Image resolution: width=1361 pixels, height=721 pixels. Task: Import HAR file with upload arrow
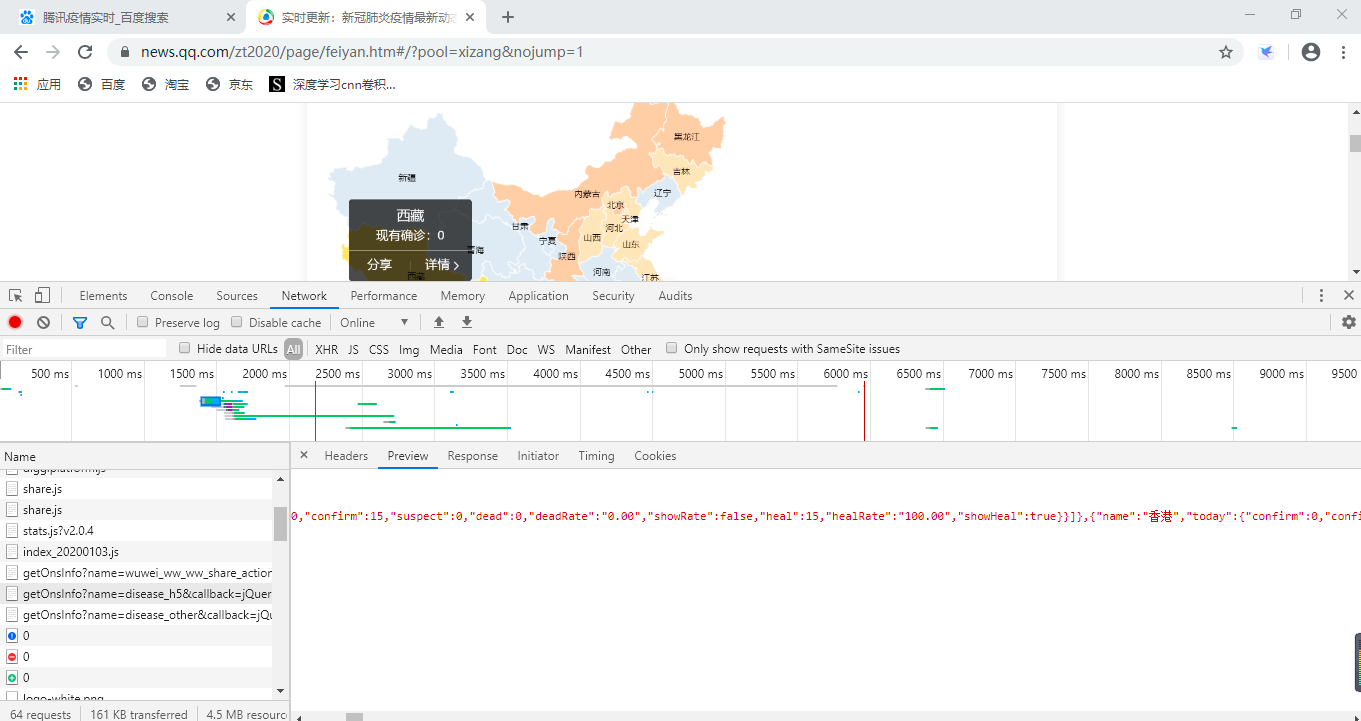click(438, 322)
